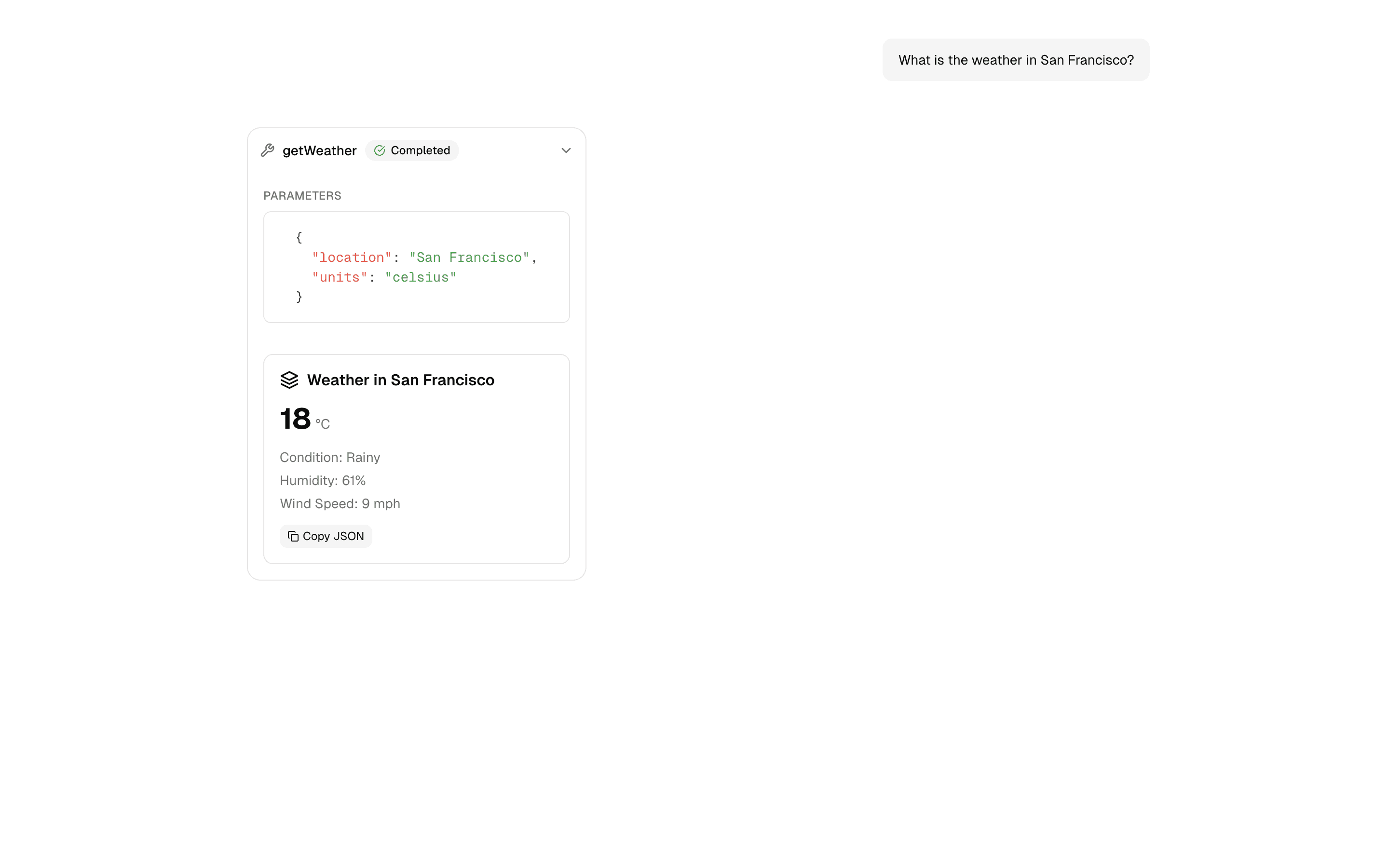Viewport: 1389px width, 868px height.
Task: Select the "celsius" units value in parameters
Action: [x=421, y=277]
